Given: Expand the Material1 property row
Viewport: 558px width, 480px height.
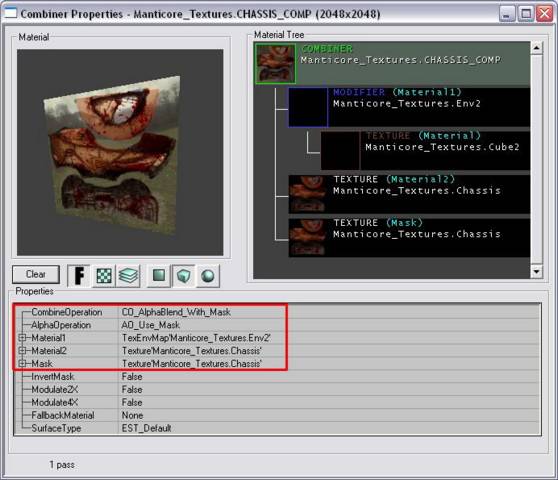Looking at the screenshot, I should tap(22, 338).
